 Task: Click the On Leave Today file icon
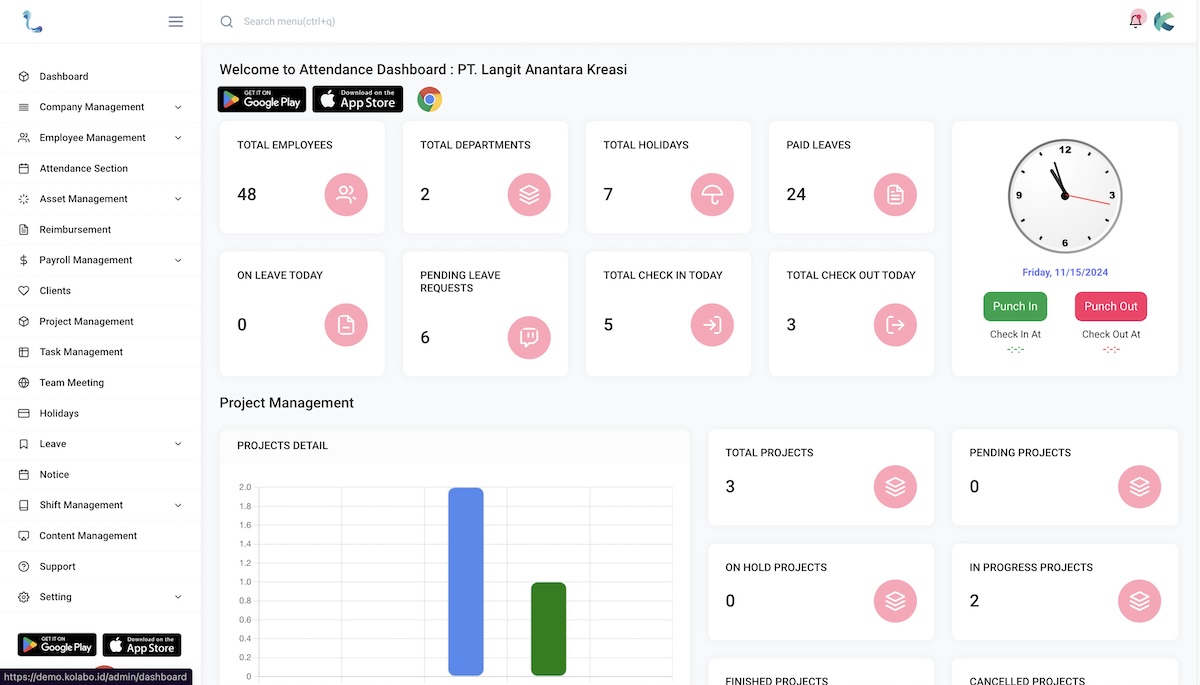click(346, 325)
